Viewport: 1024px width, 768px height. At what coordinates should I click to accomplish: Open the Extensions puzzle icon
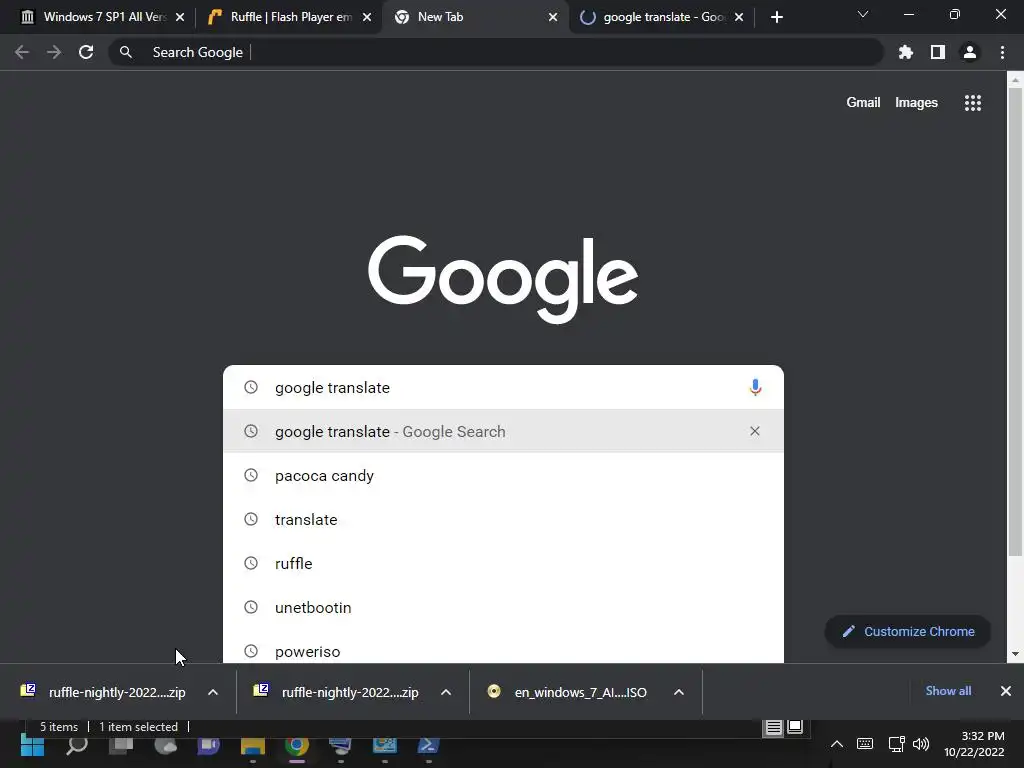906,52
